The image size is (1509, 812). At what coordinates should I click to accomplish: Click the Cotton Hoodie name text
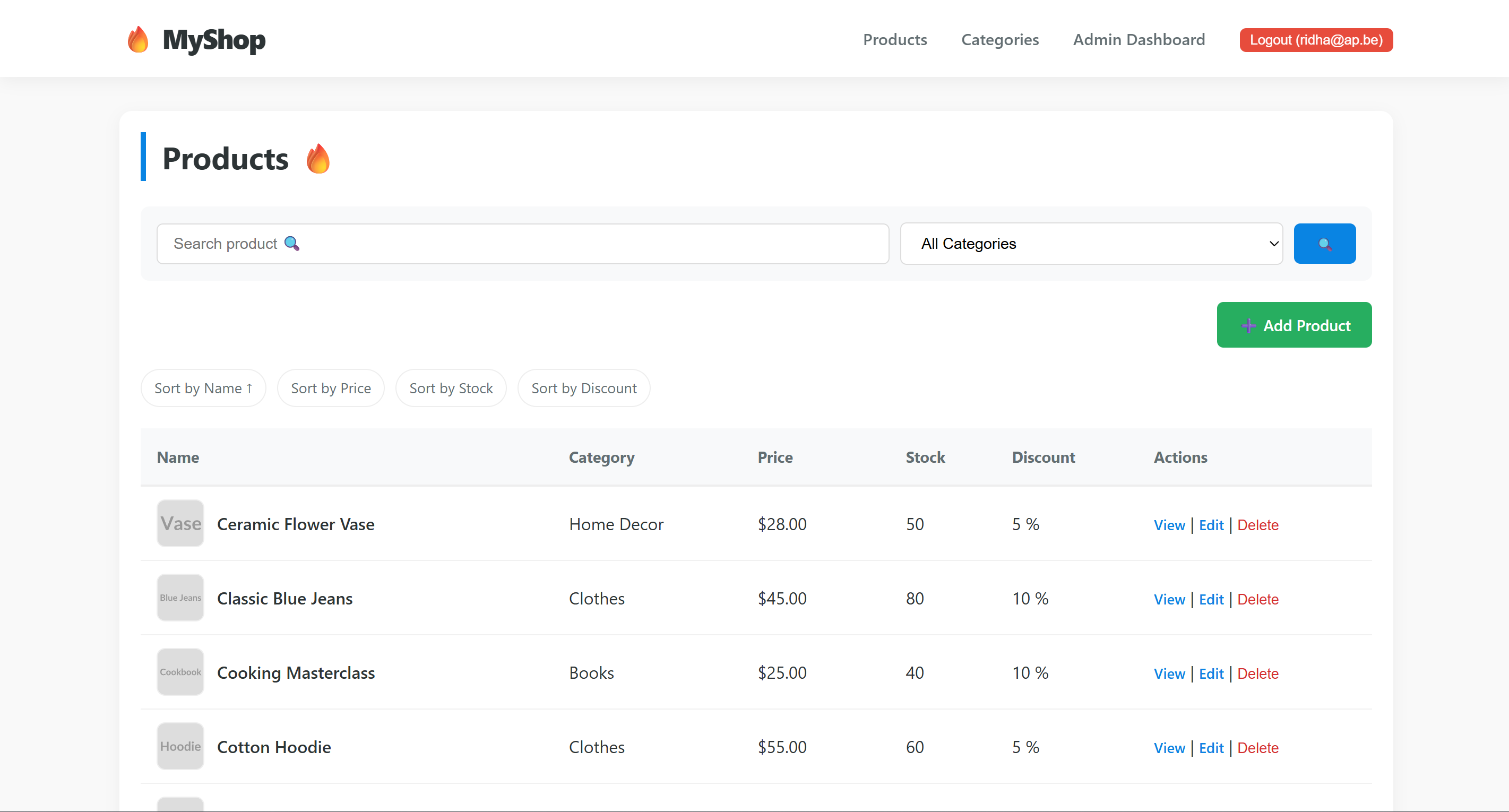tap(274, 748)
